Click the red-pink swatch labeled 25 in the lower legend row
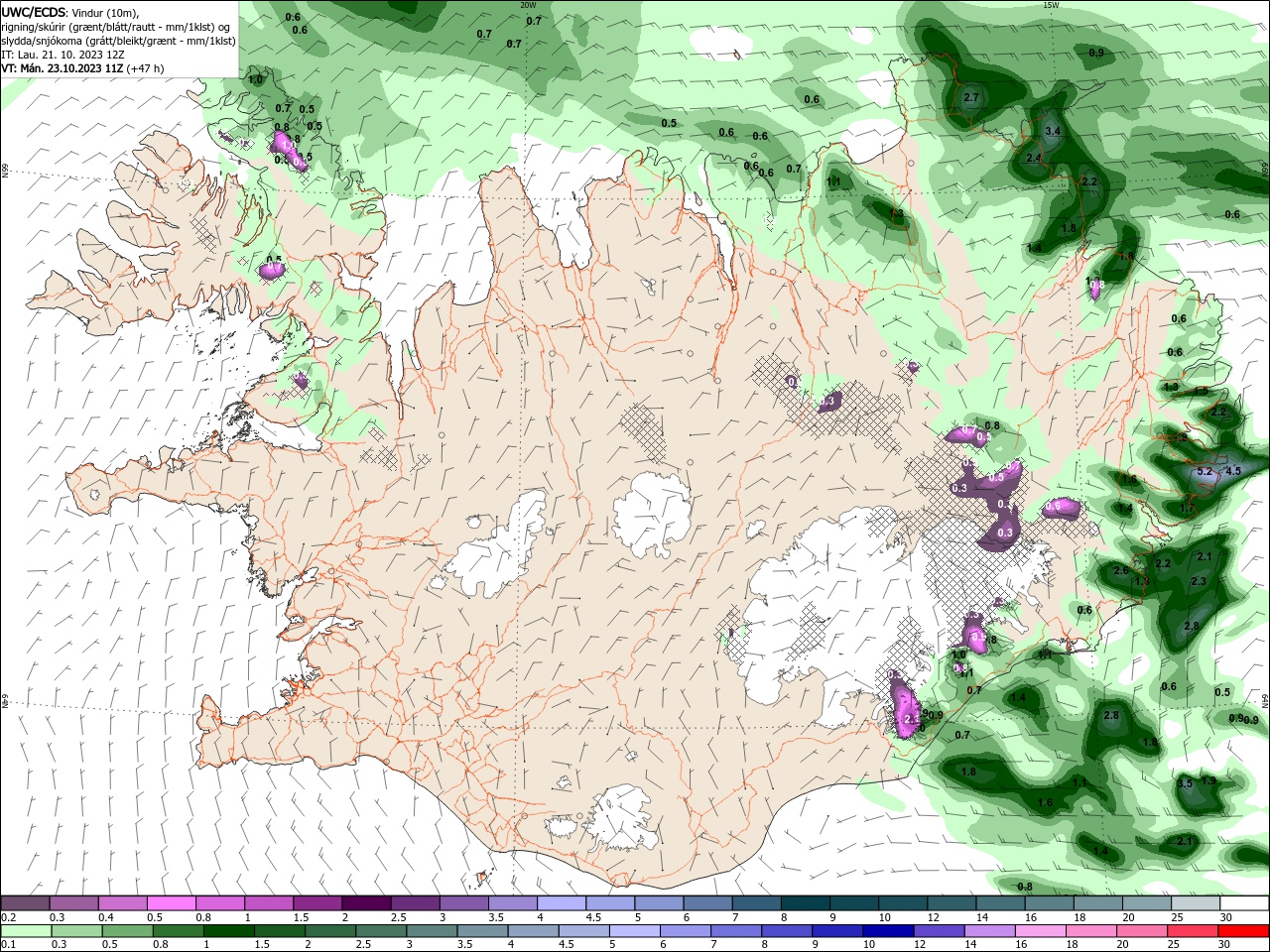This screenshot has width=1270, height=952. tap(1193, 930)
